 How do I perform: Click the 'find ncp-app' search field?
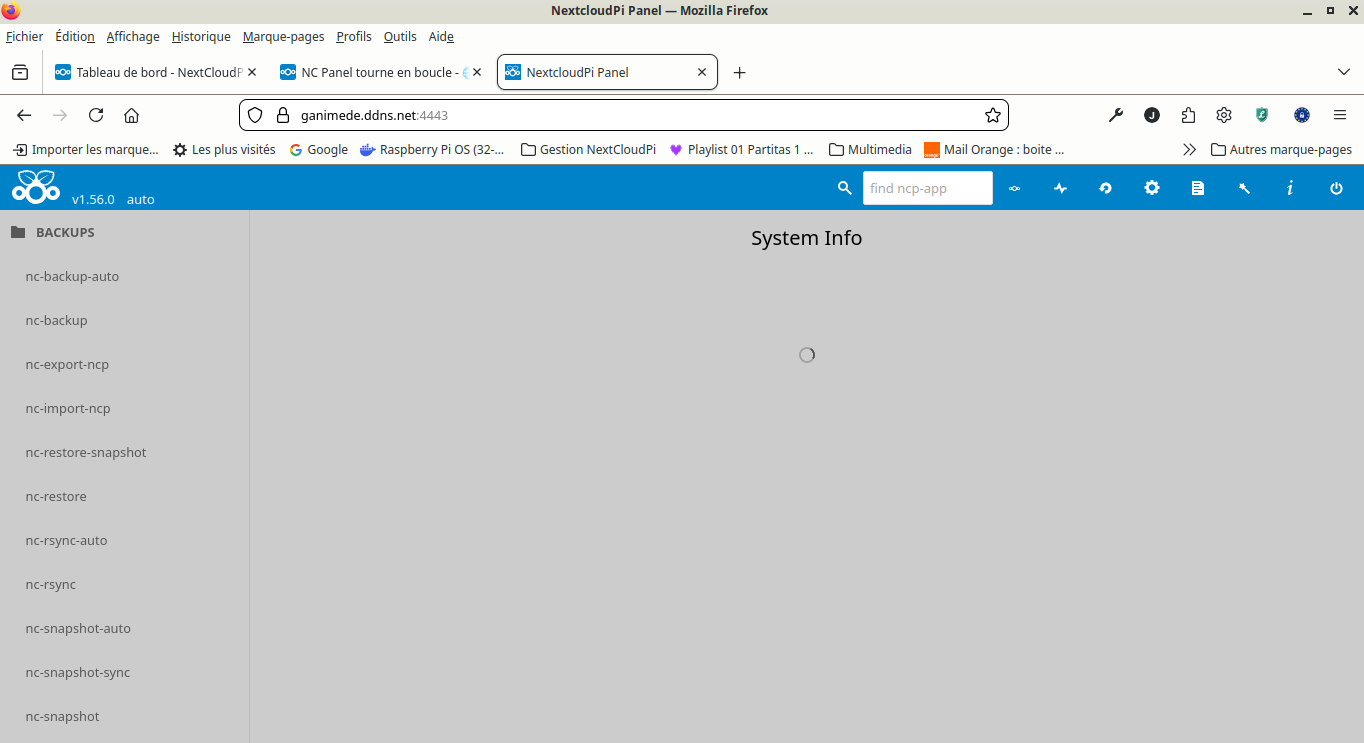[x=927, y=188]
